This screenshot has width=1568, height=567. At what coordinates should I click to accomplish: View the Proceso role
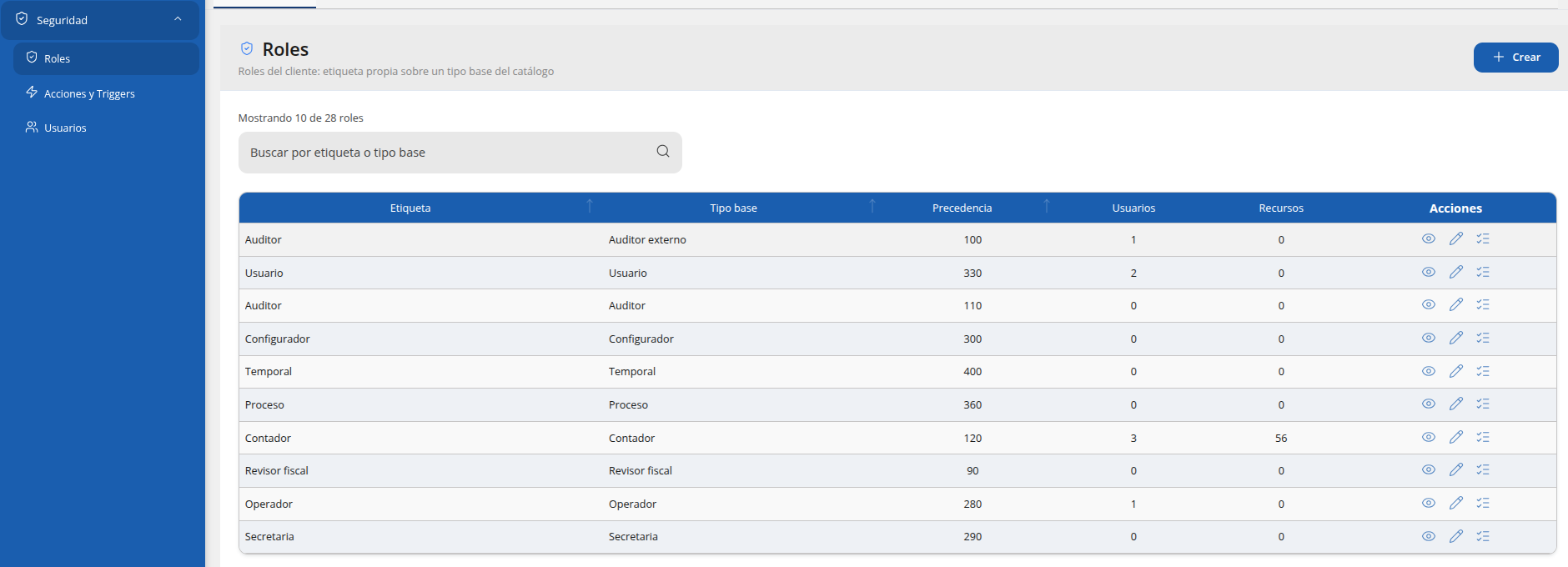pos(1429,404)
